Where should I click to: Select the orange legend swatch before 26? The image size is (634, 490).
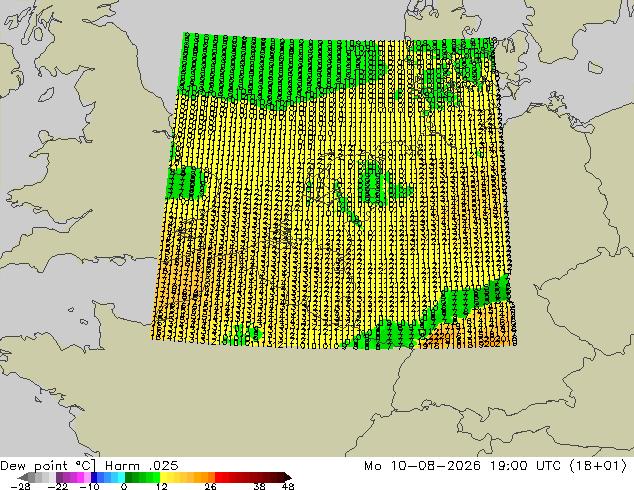click(x=211, y=478)
